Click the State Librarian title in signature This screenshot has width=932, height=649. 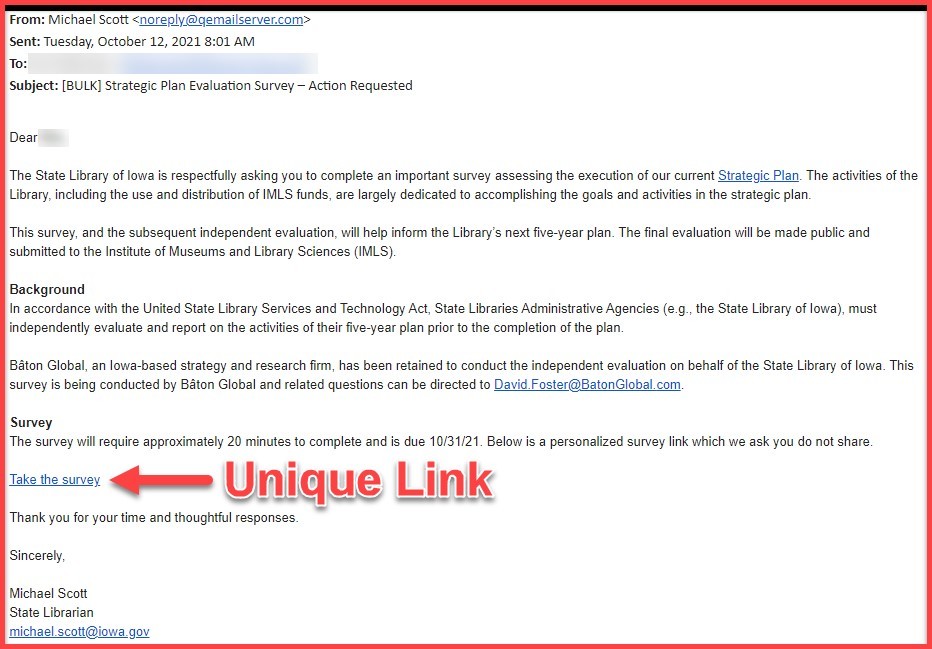[51, 612]
